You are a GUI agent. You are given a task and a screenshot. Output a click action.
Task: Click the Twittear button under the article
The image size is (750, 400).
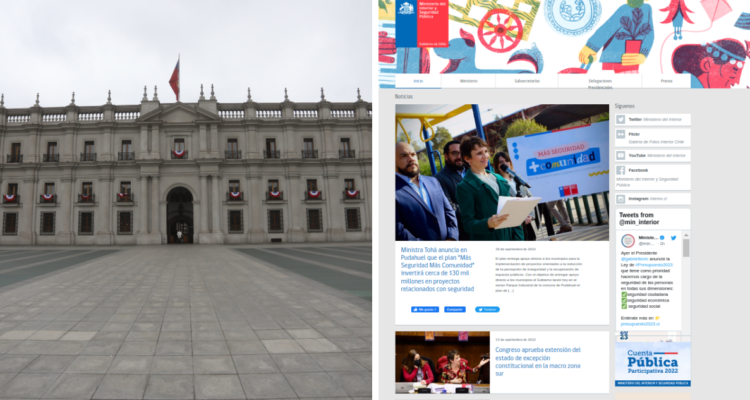(487, 310)
